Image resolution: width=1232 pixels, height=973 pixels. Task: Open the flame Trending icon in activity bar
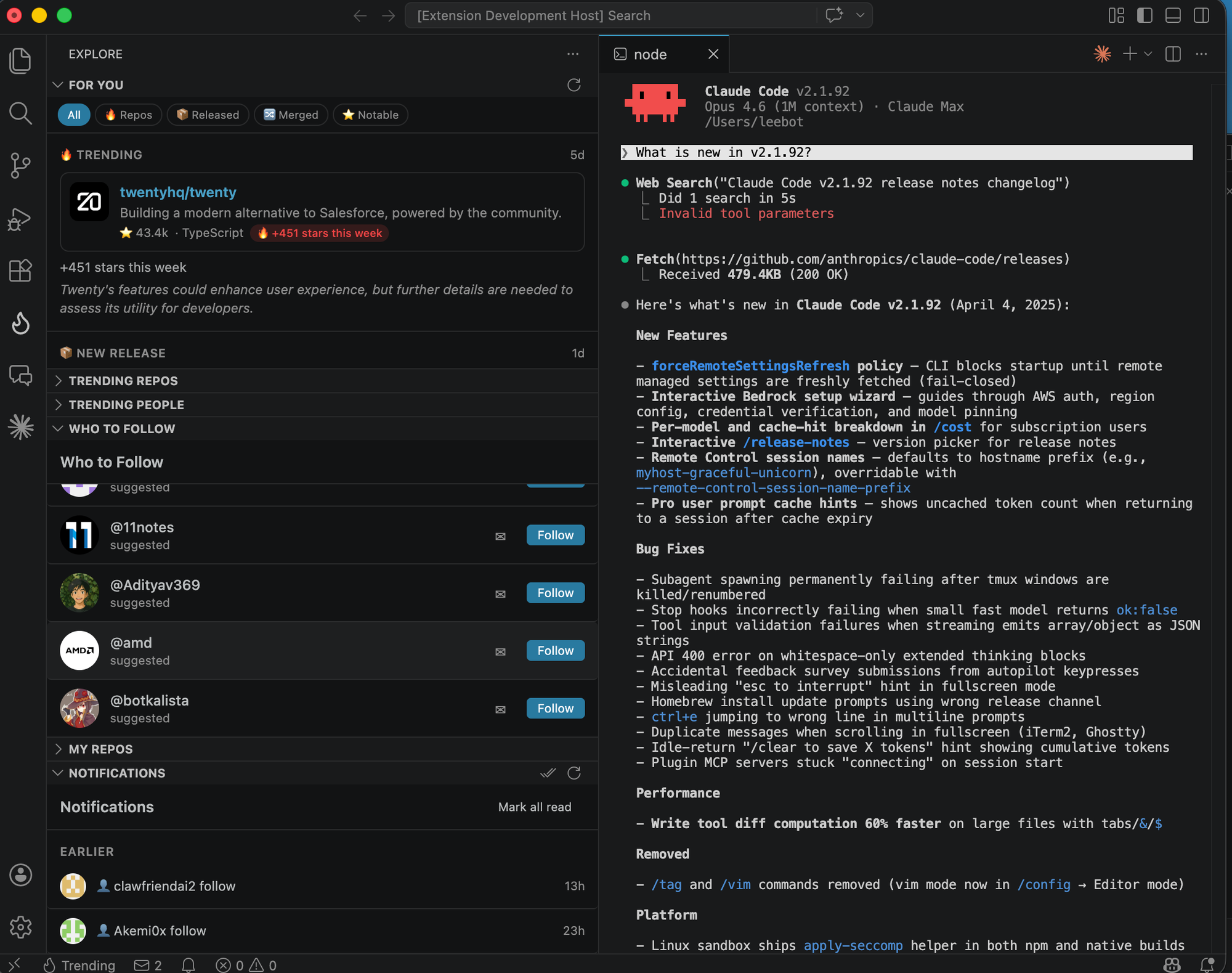[x=20, y=323]
